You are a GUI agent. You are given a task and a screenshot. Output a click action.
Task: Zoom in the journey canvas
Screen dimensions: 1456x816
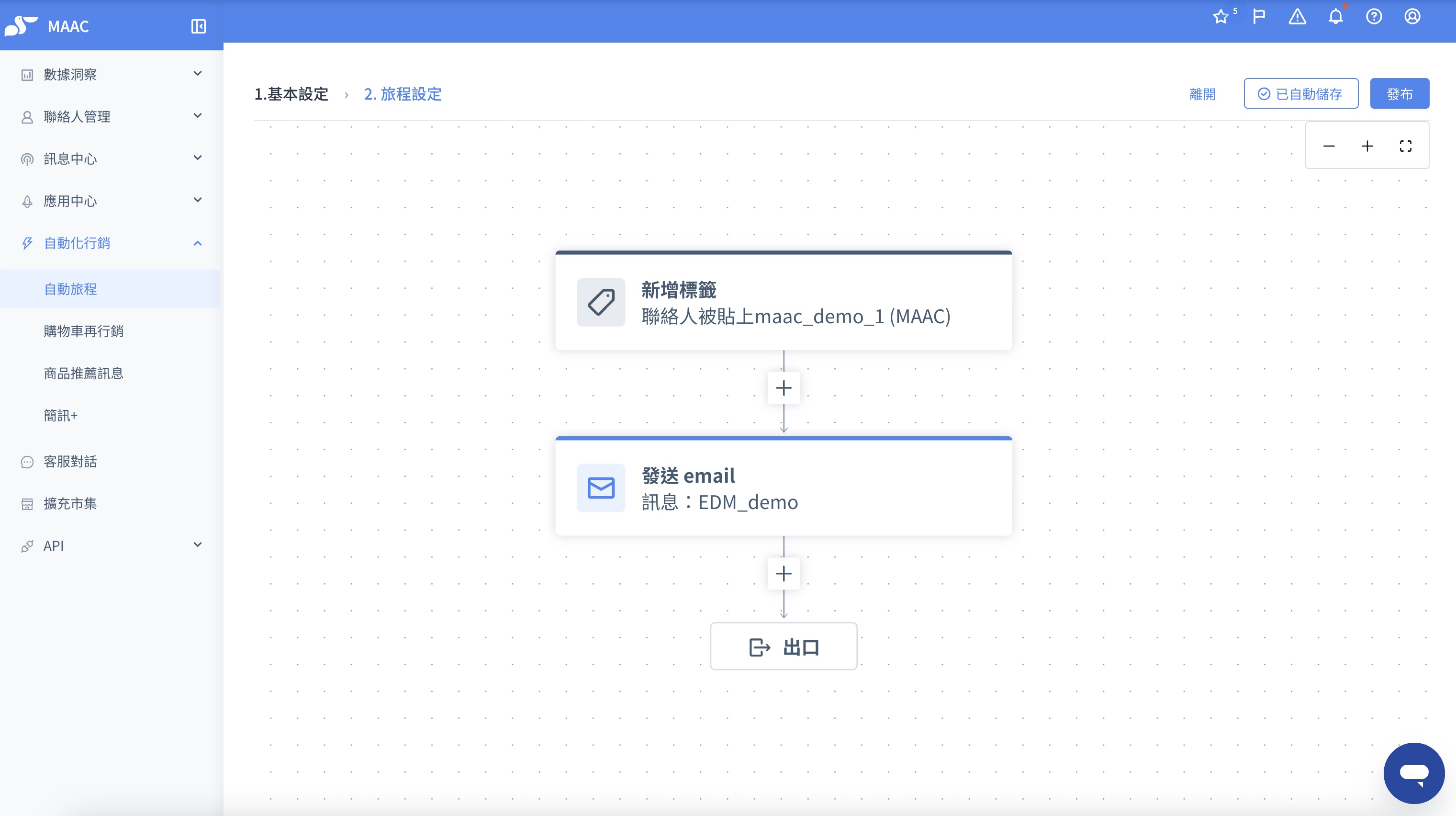coord(1367,146)
